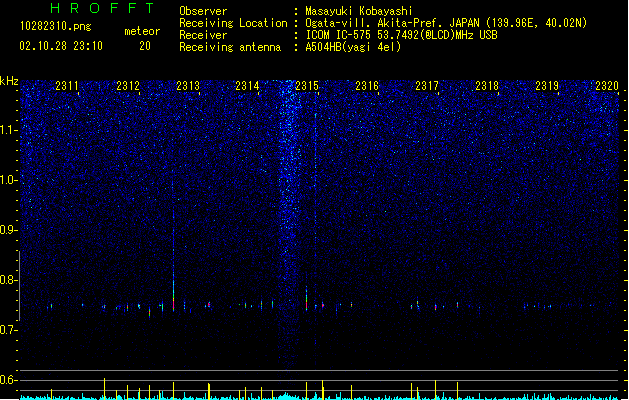Click the HROFFT title text
629x400 pixels.
[x=102, y=8]
